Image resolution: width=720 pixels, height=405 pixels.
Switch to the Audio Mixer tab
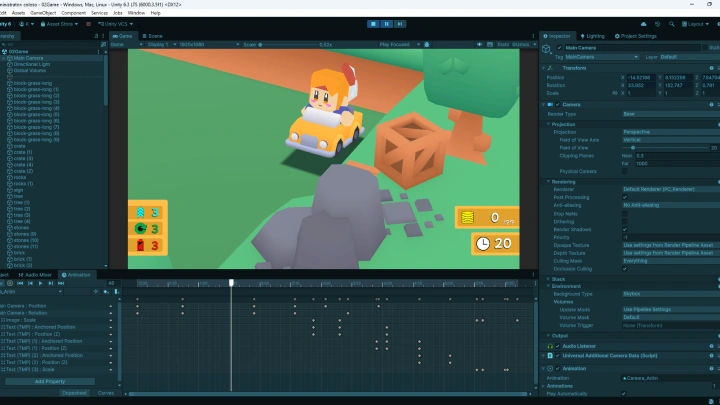pos(35,275)
